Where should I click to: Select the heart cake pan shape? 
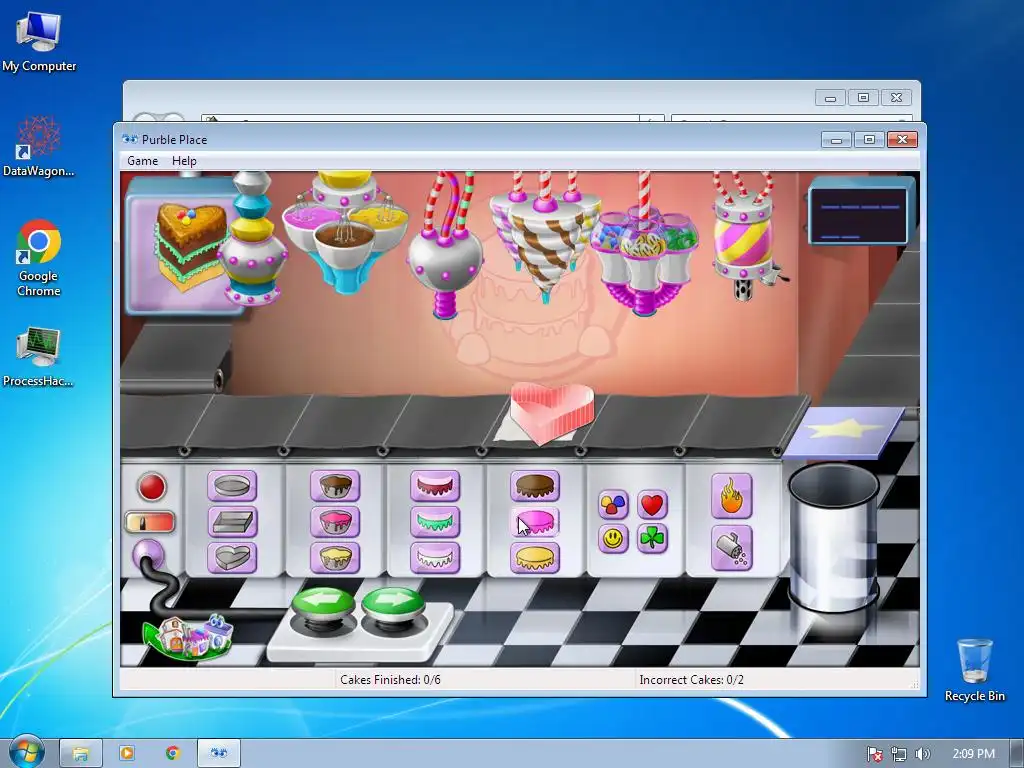pos(232,558)
